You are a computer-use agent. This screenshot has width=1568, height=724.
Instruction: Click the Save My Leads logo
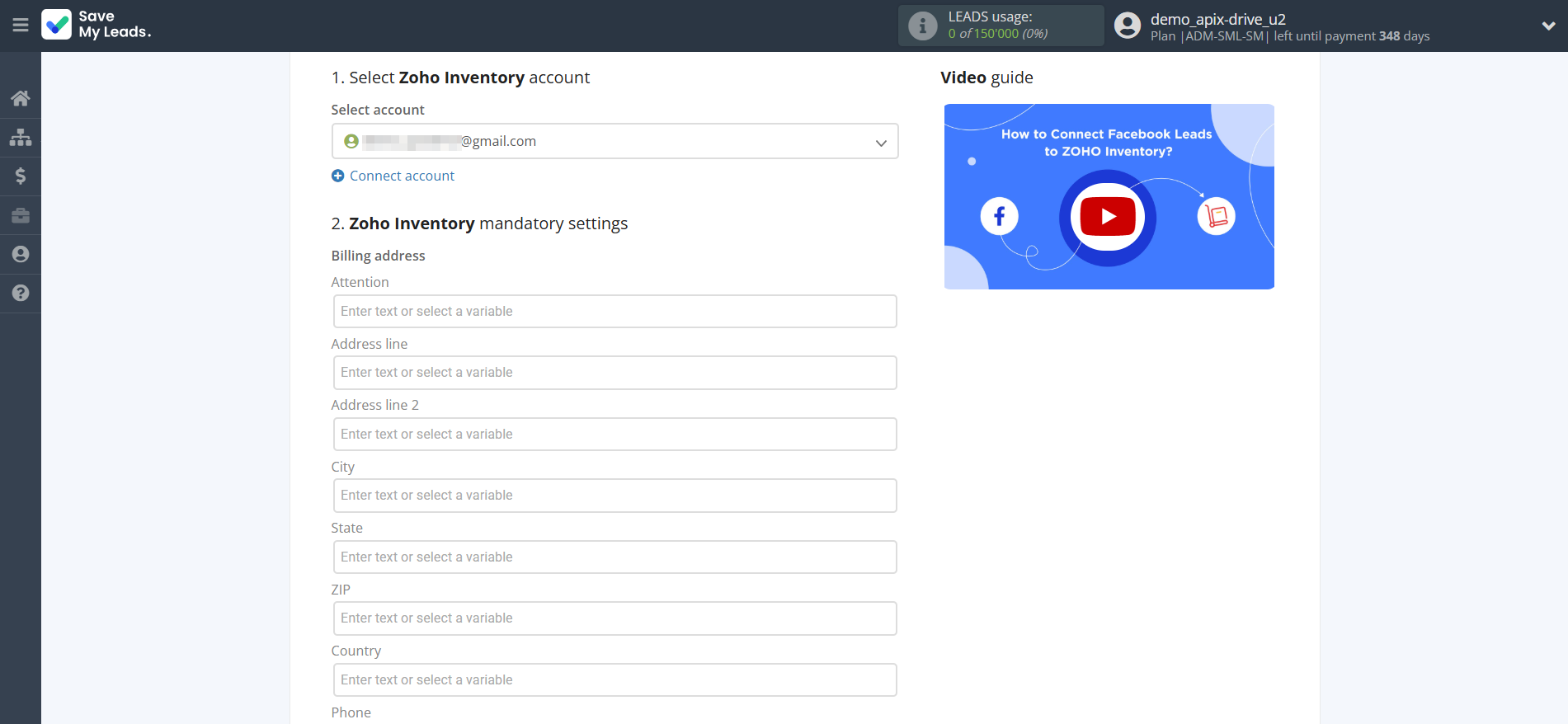click(x=97, y=25)
